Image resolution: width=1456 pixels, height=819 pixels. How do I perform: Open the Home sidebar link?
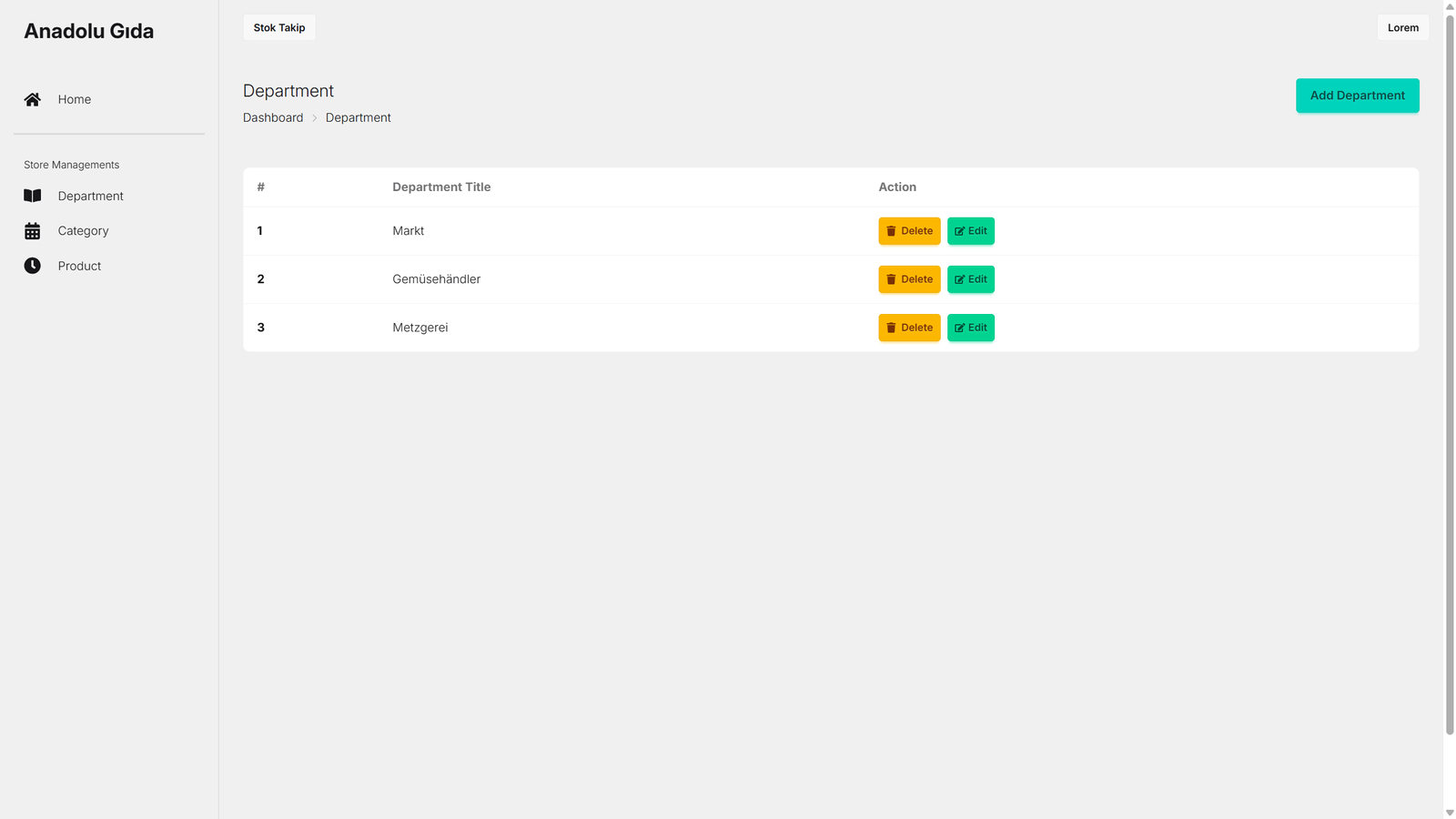point(75,99)
